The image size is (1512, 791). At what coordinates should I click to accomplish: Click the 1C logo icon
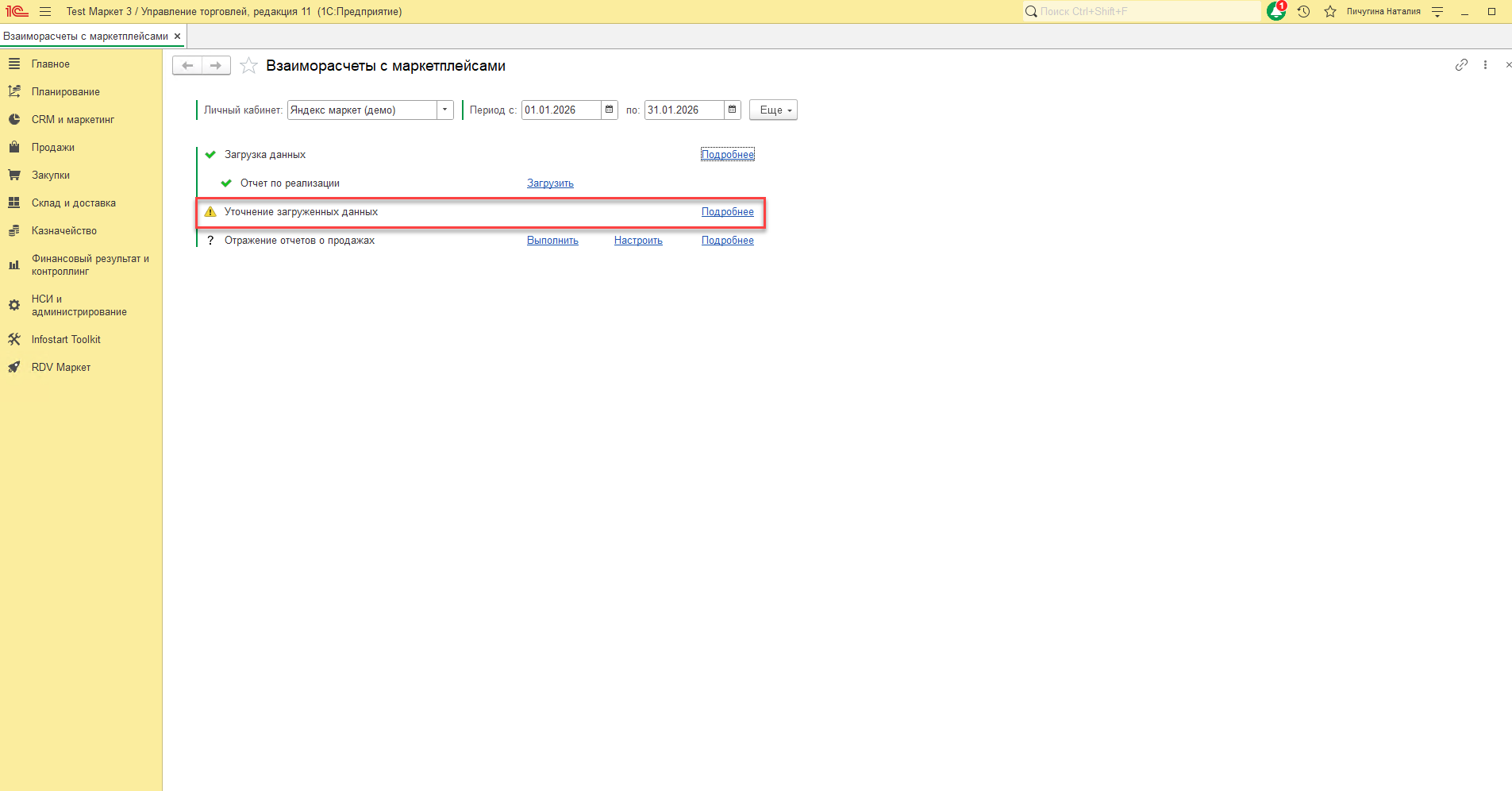pos(17,12)
